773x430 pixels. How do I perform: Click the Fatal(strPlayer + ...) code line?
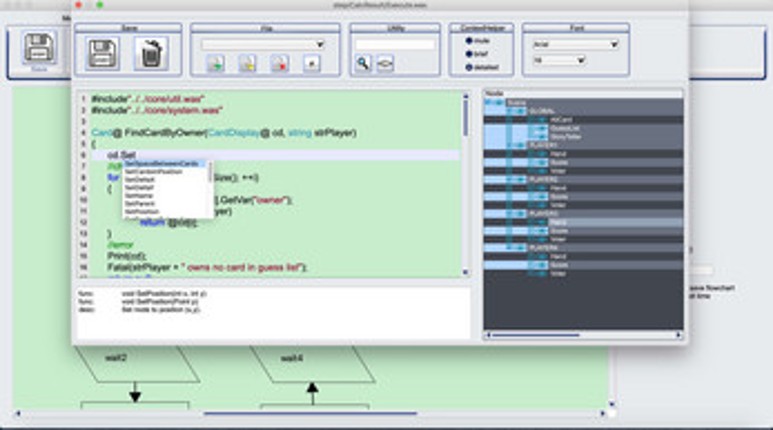207,267
